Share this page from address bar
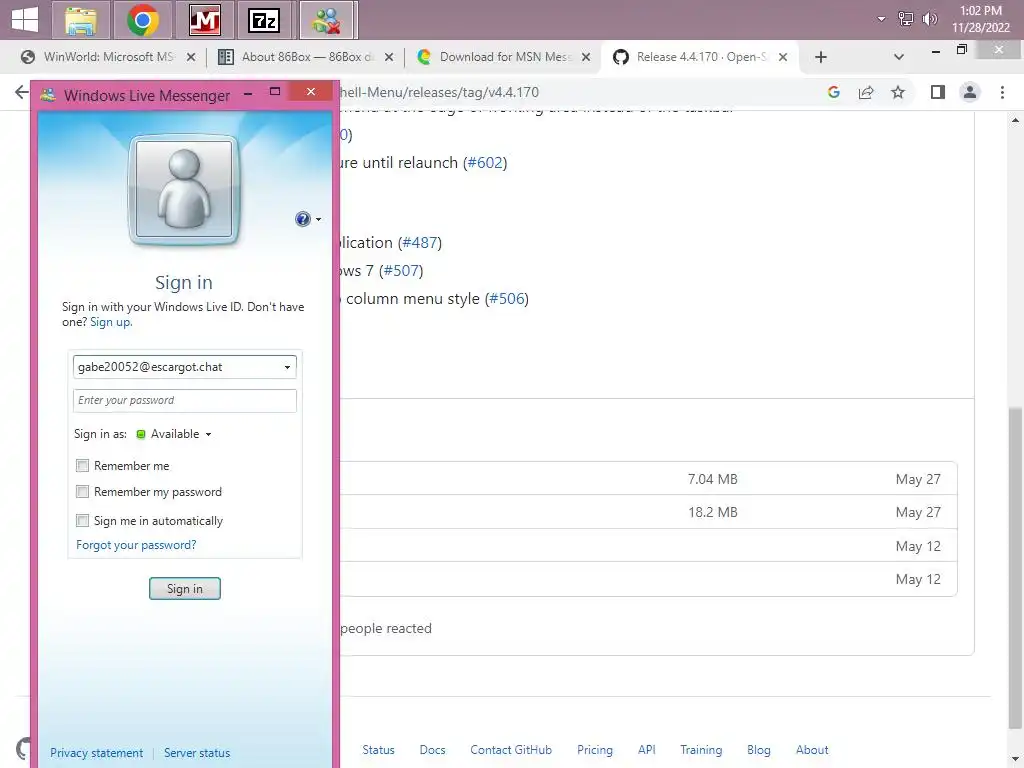This screenshot has width=1024, height=768. (866, 92)
